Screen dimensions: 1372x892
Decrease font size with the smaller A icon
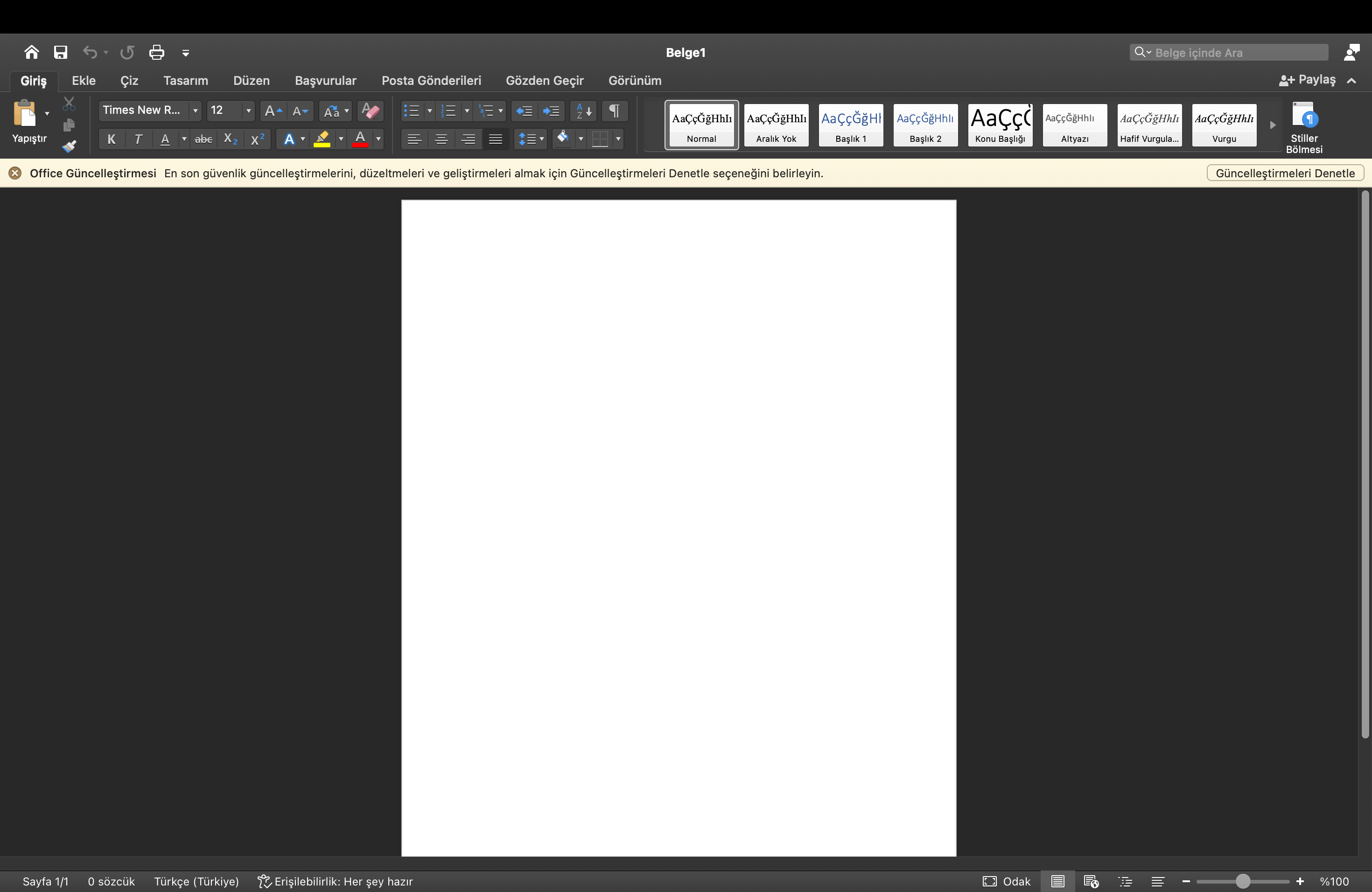(300, 111)
